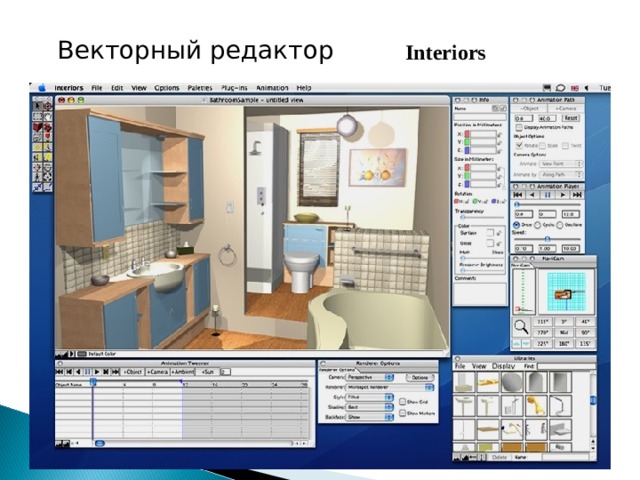
Task: Go to previous keyframe in Animation Tweener
Action: click(69, 372)
